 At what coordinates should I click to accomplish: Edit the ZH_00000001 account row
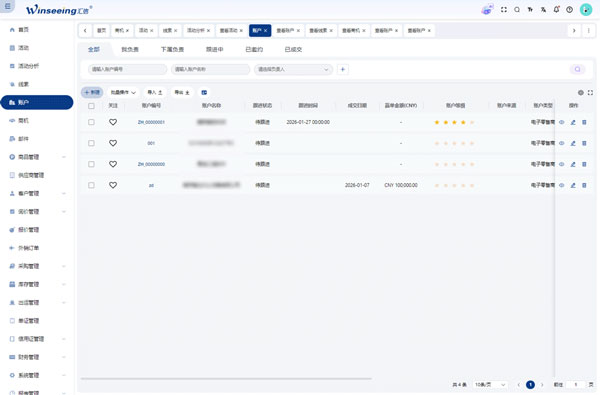(x=573, y=122)
